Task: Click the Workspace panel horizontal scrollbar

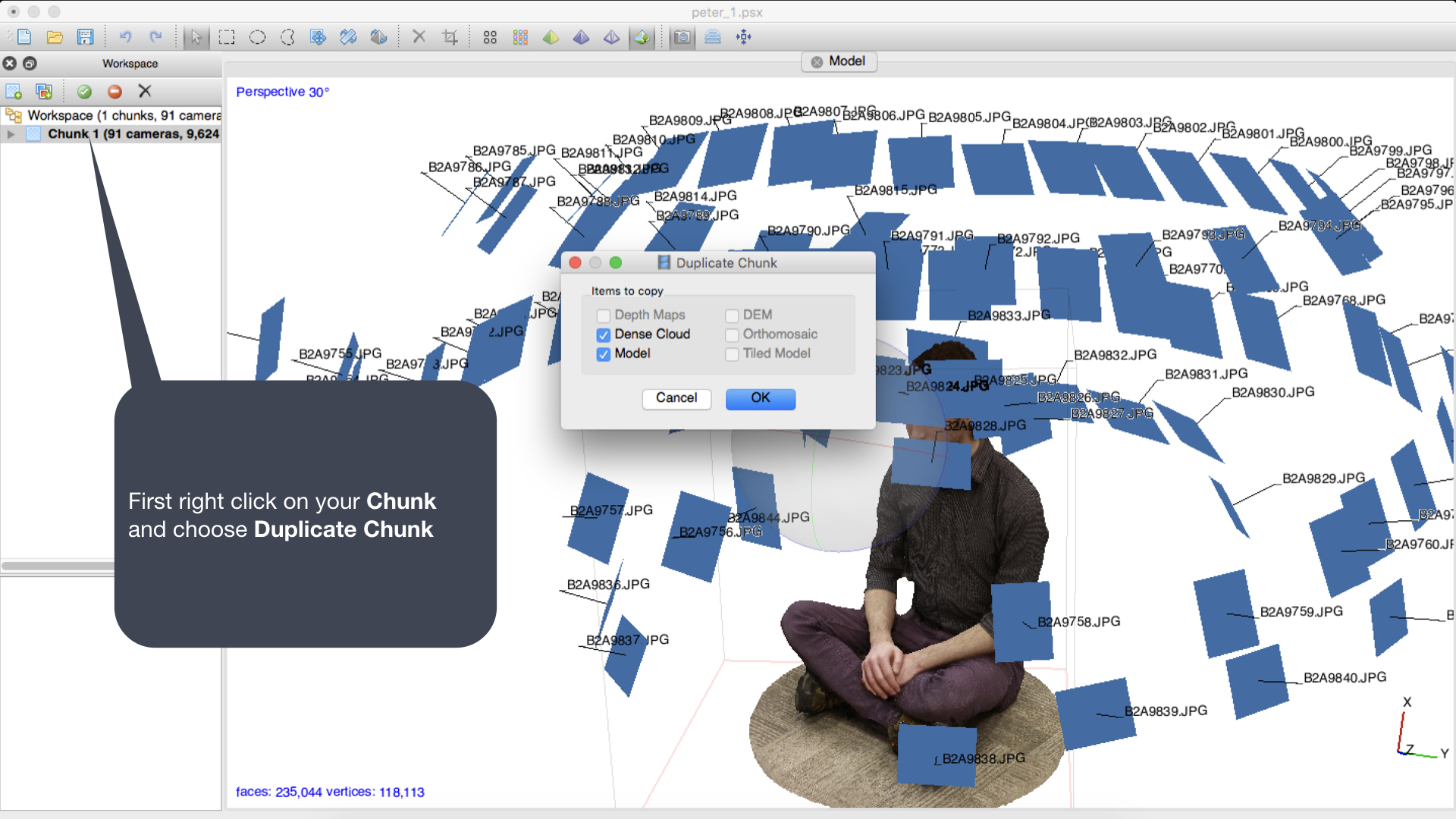Action: [x=57, y=566]
